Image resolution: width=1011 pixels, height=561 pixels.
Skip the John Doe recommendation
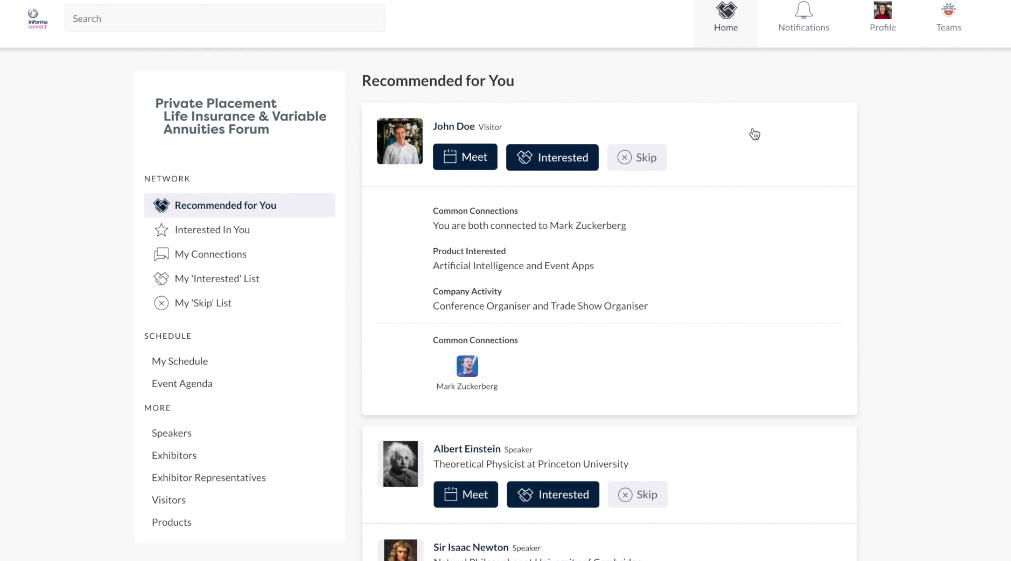click(x=637, y=157)
